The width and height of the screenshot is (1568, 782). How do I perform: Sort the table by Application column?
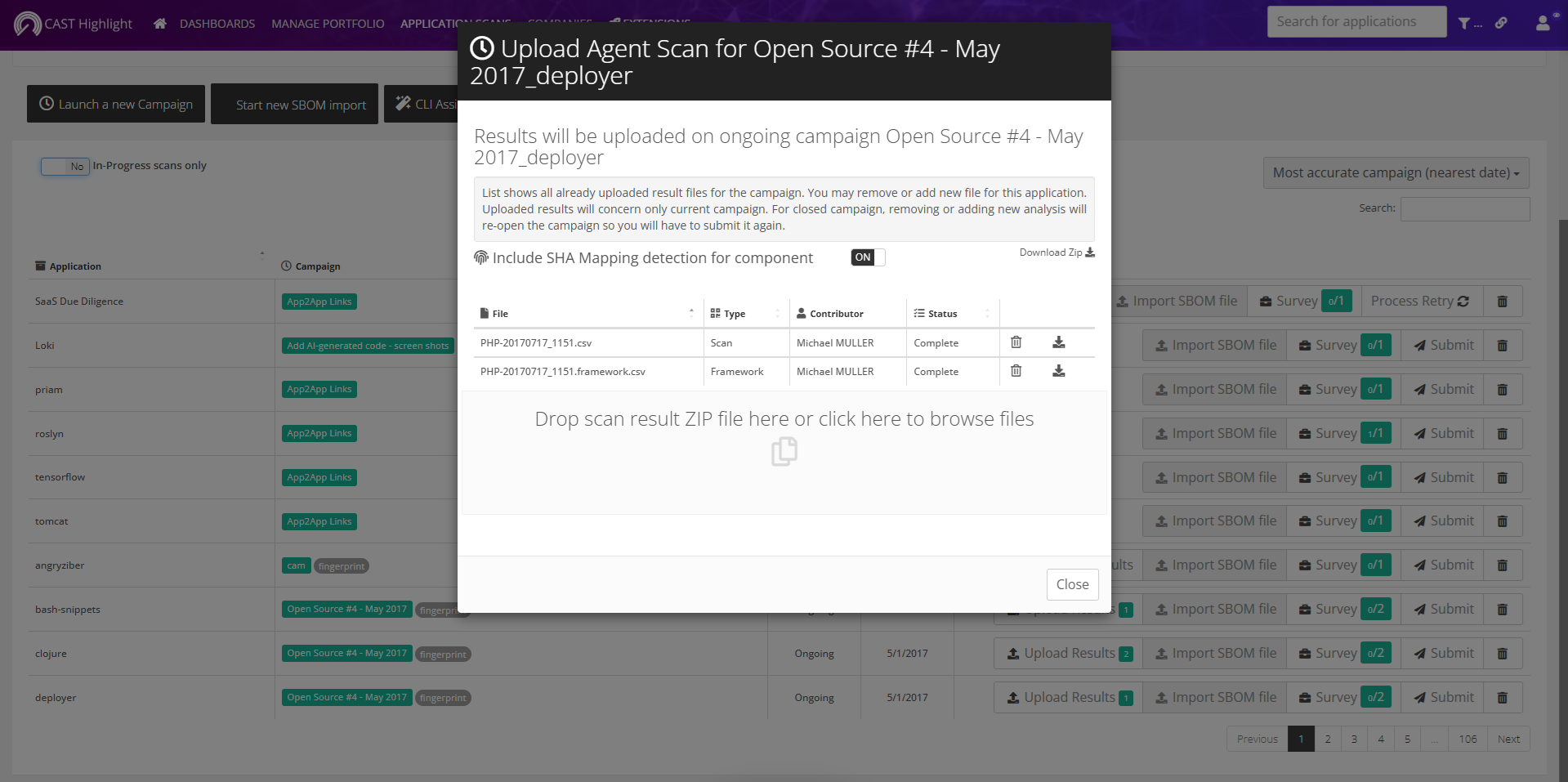(x=151, y=266)
